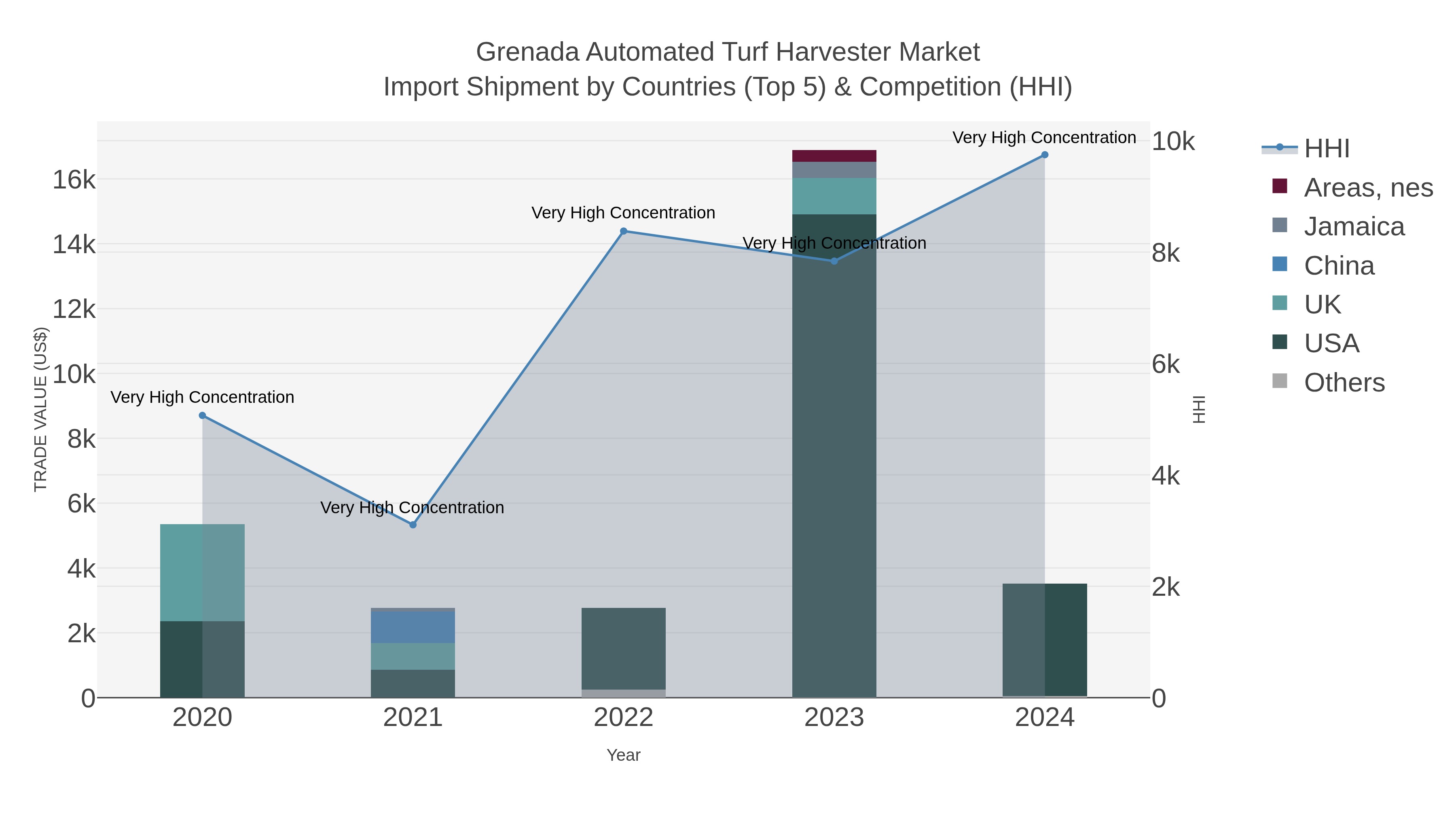1456x819 pixels.
Task: Toggle the China legend entry
Action: pyautogui.click(x=1323, y=265)
